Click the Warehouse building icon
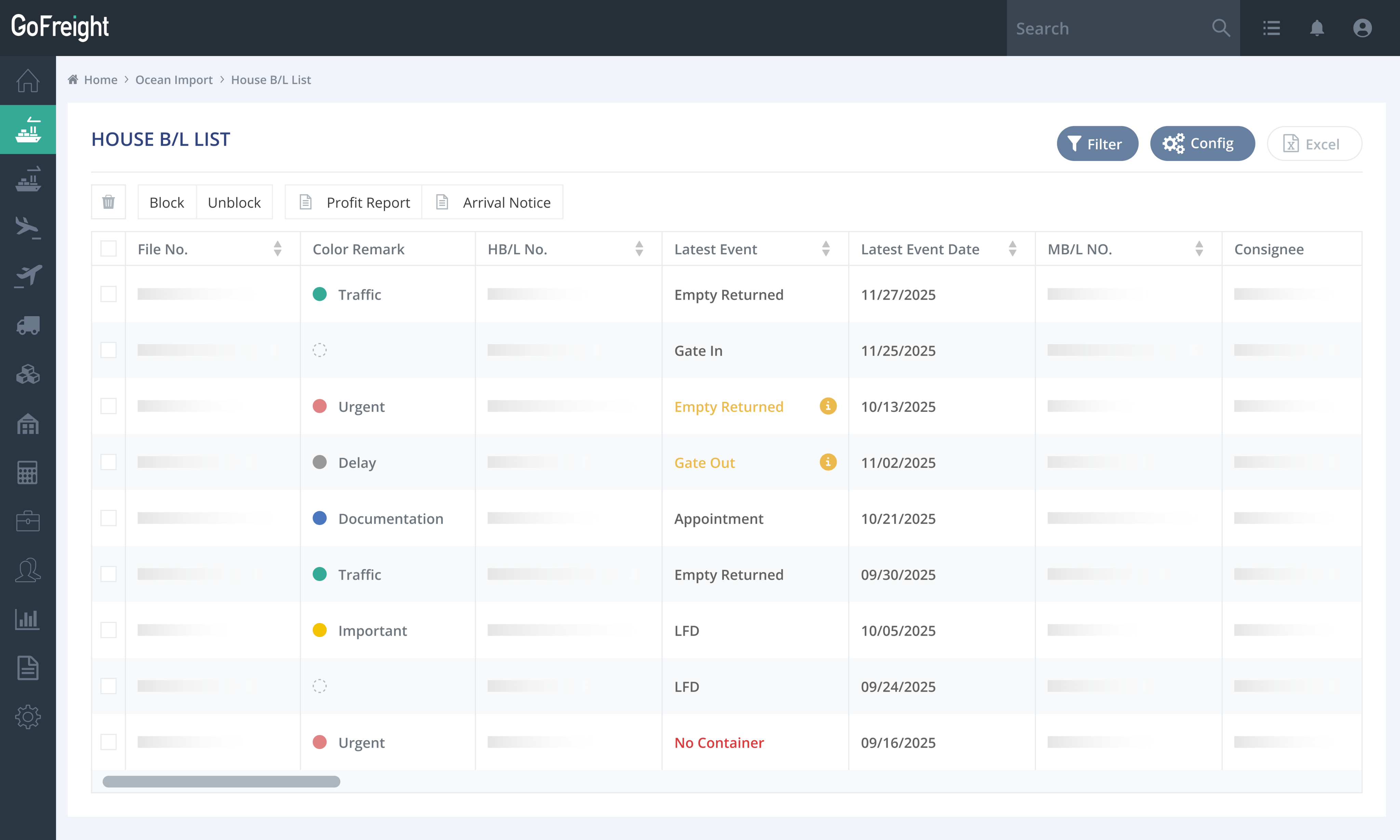This screenshot has width=1400, height=840. click(28, 424)
